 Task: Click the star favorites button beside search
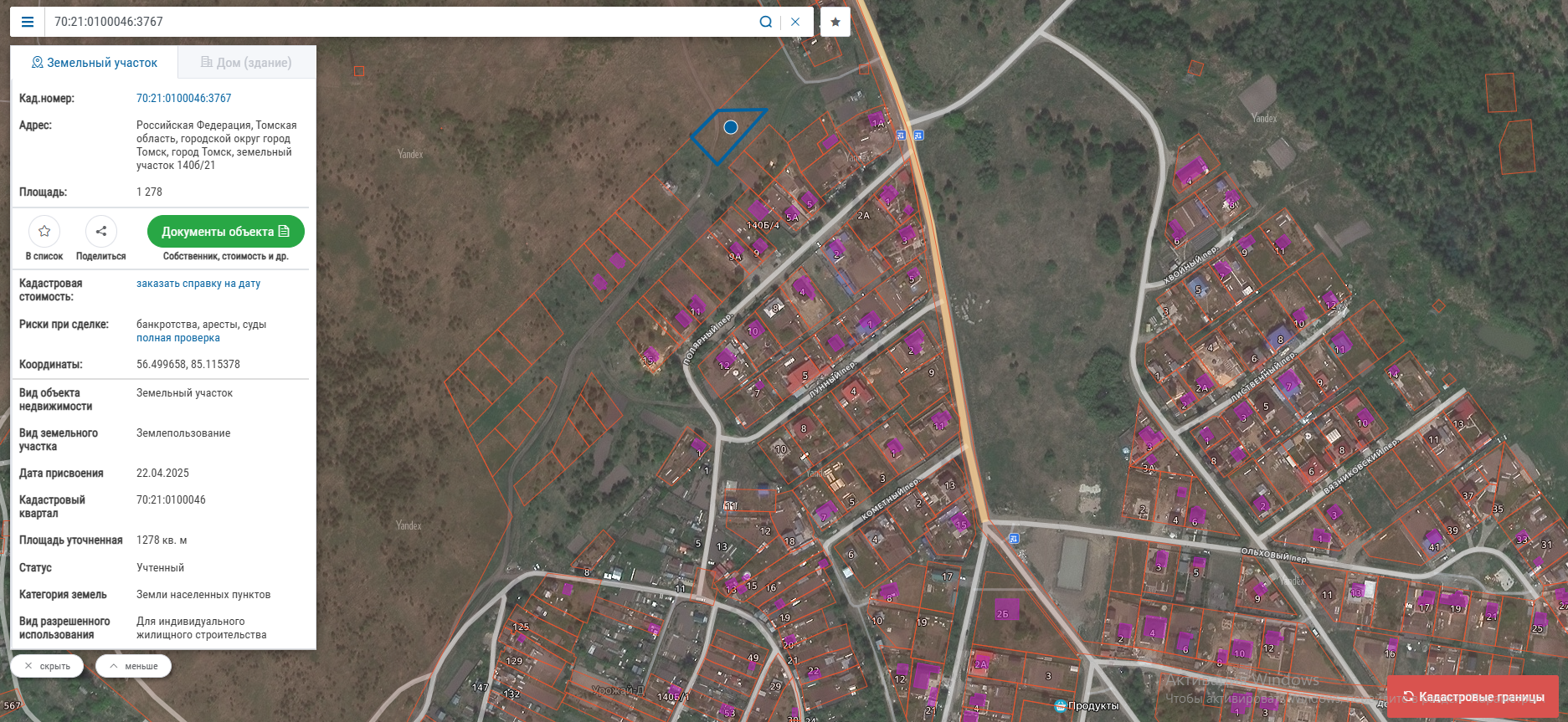pos(835,22)
